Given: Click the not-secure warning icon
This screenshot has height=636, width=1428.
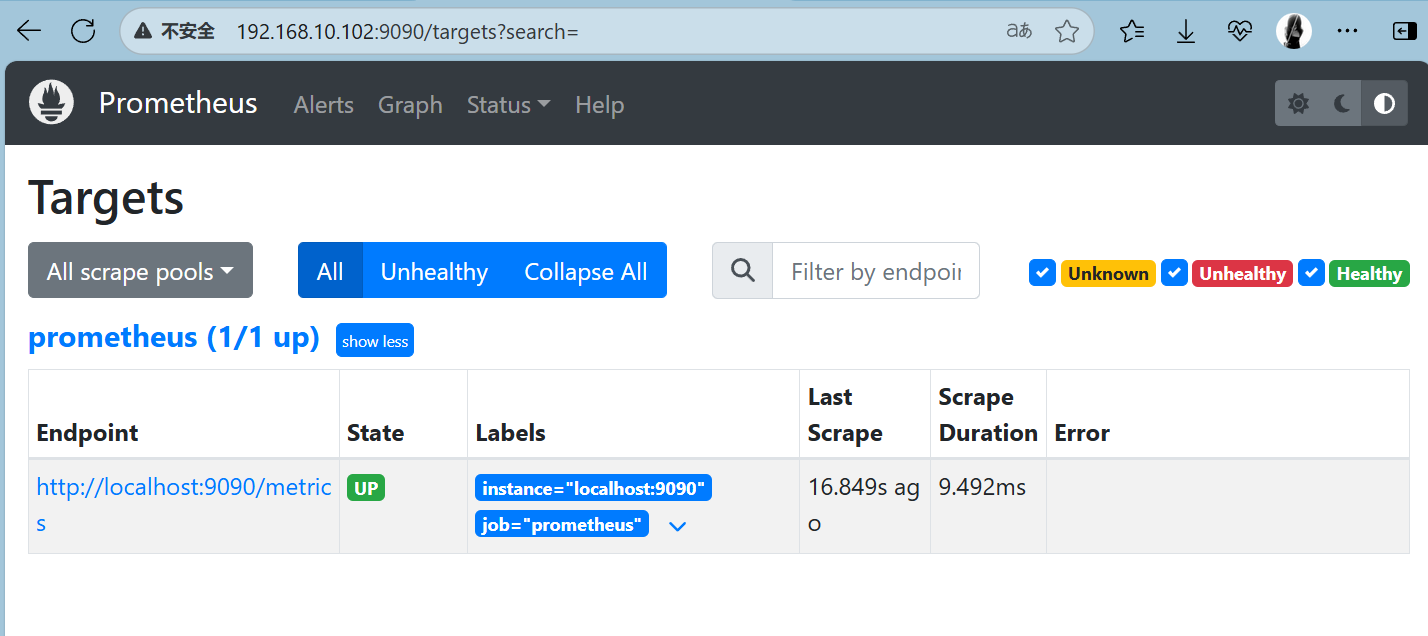Looking at the screenshot, I should (145, 31).
